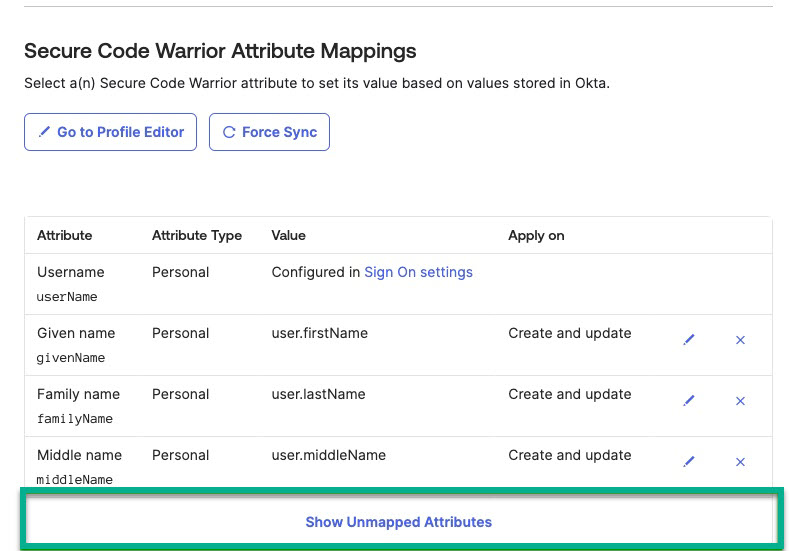Edit the Middle name mapping with pencil icon
Screen dimensions: 791x551
[x=689, y=462]
